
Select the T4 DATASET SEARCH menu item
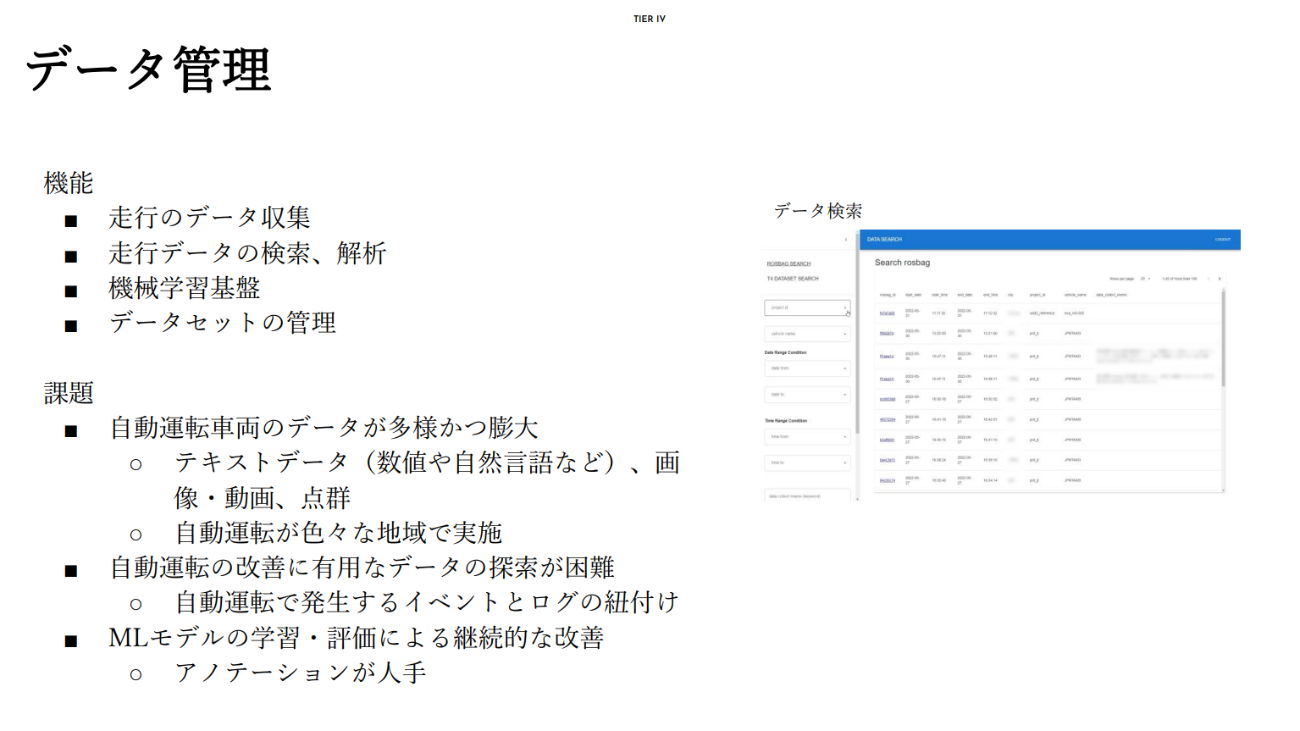click(792, 278)
